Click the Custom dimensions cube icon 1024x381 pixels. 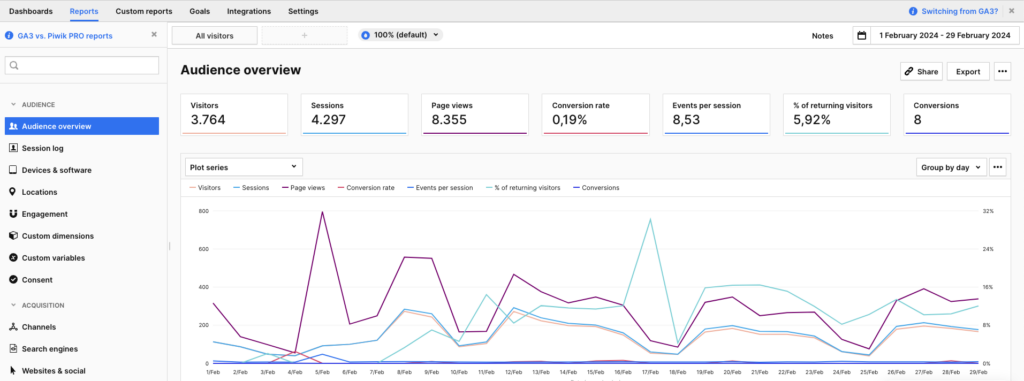point(13,236)
